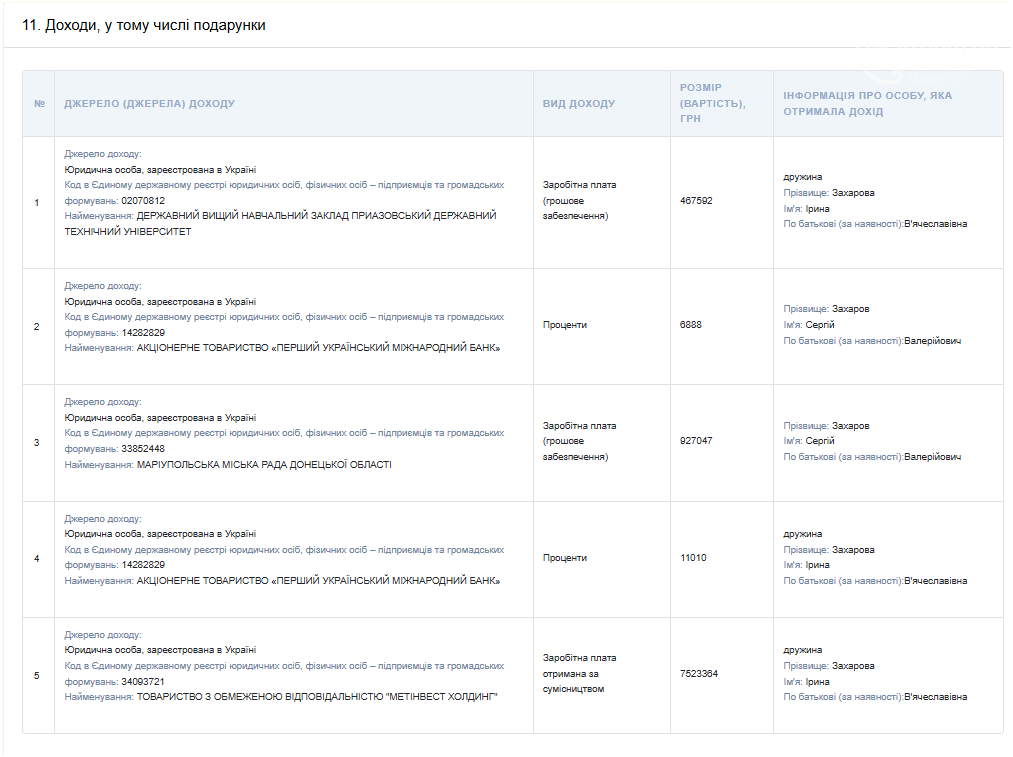Click the "Розмір (вартість), грн" column header
Viewport: 1013px width, 757px height.
712,103
